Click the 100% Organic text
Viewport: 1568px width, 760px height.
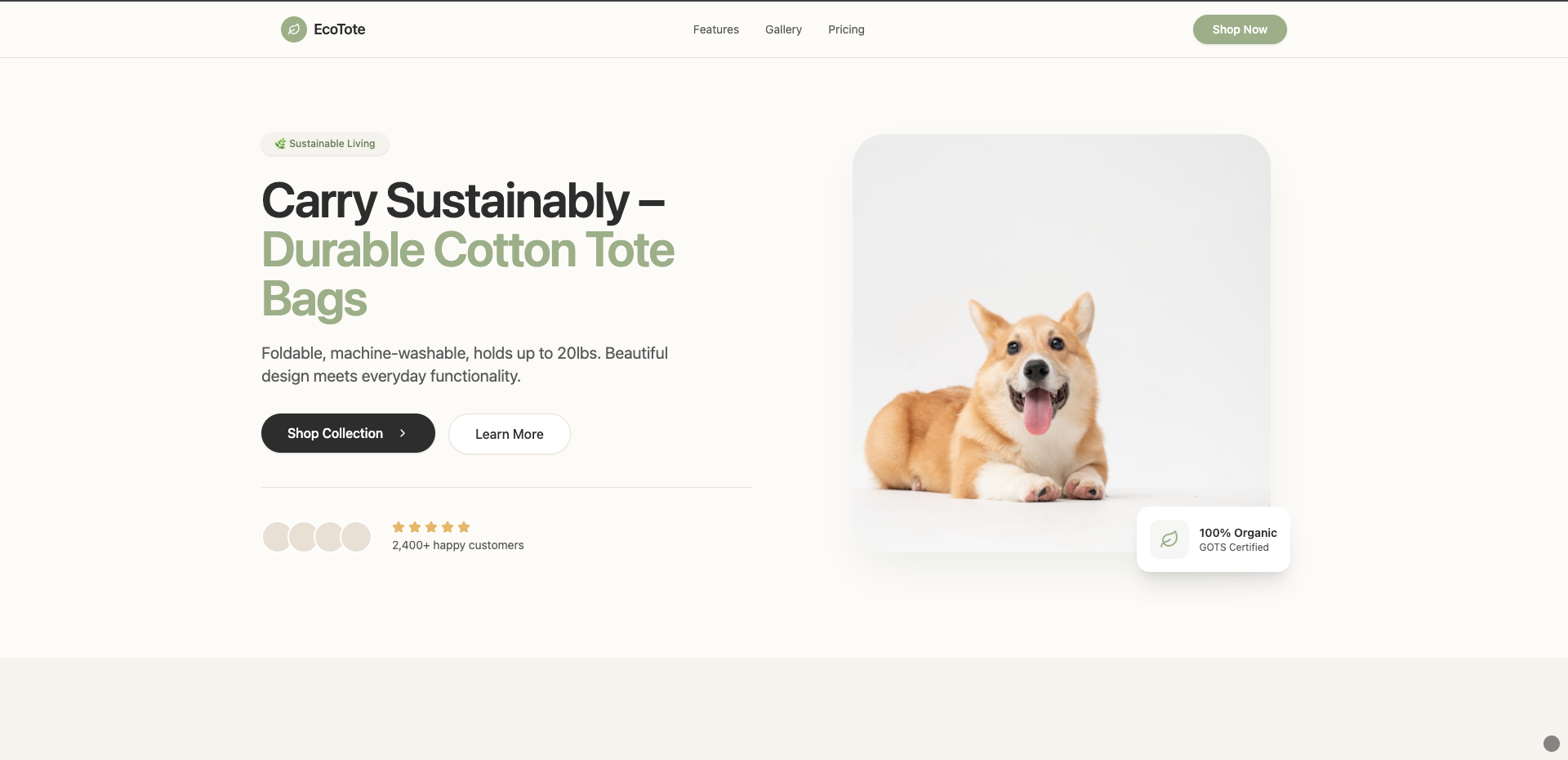(x=1238, y=533)
